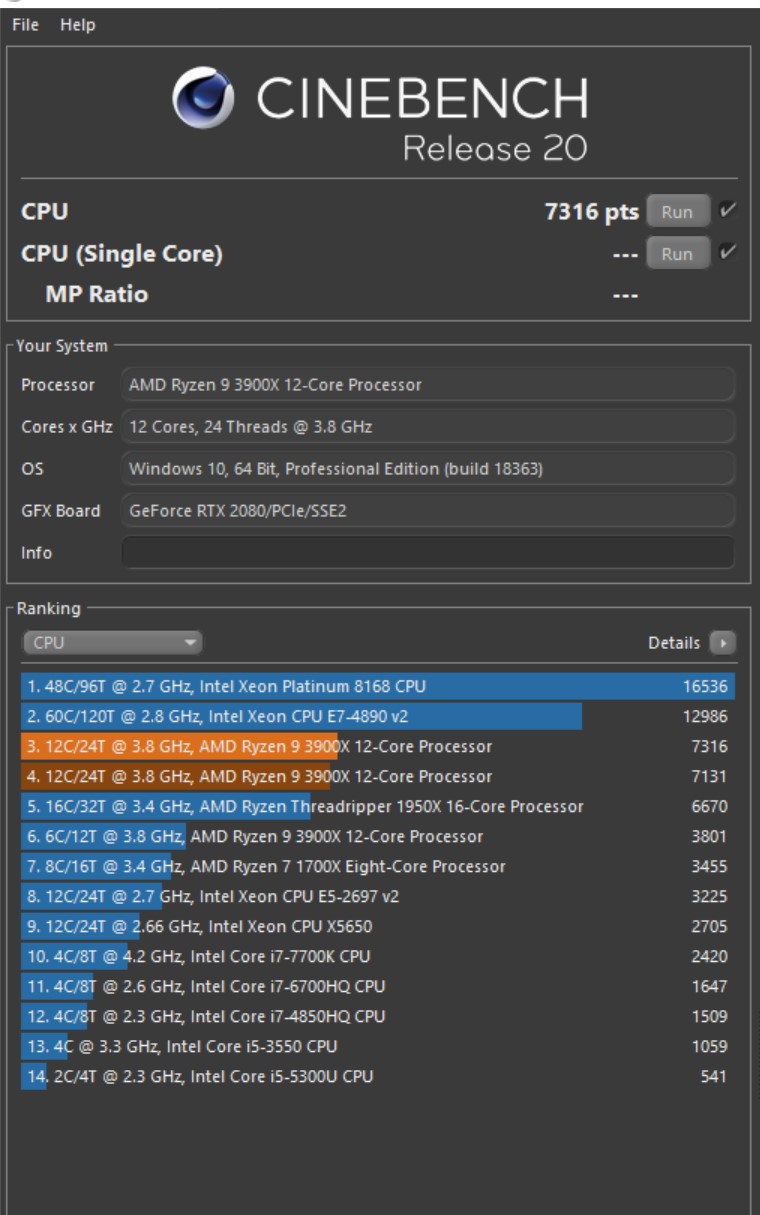Toggle the CPU (Single Core) test checkbox
The image size is (760, 1215).
point(728,253)
